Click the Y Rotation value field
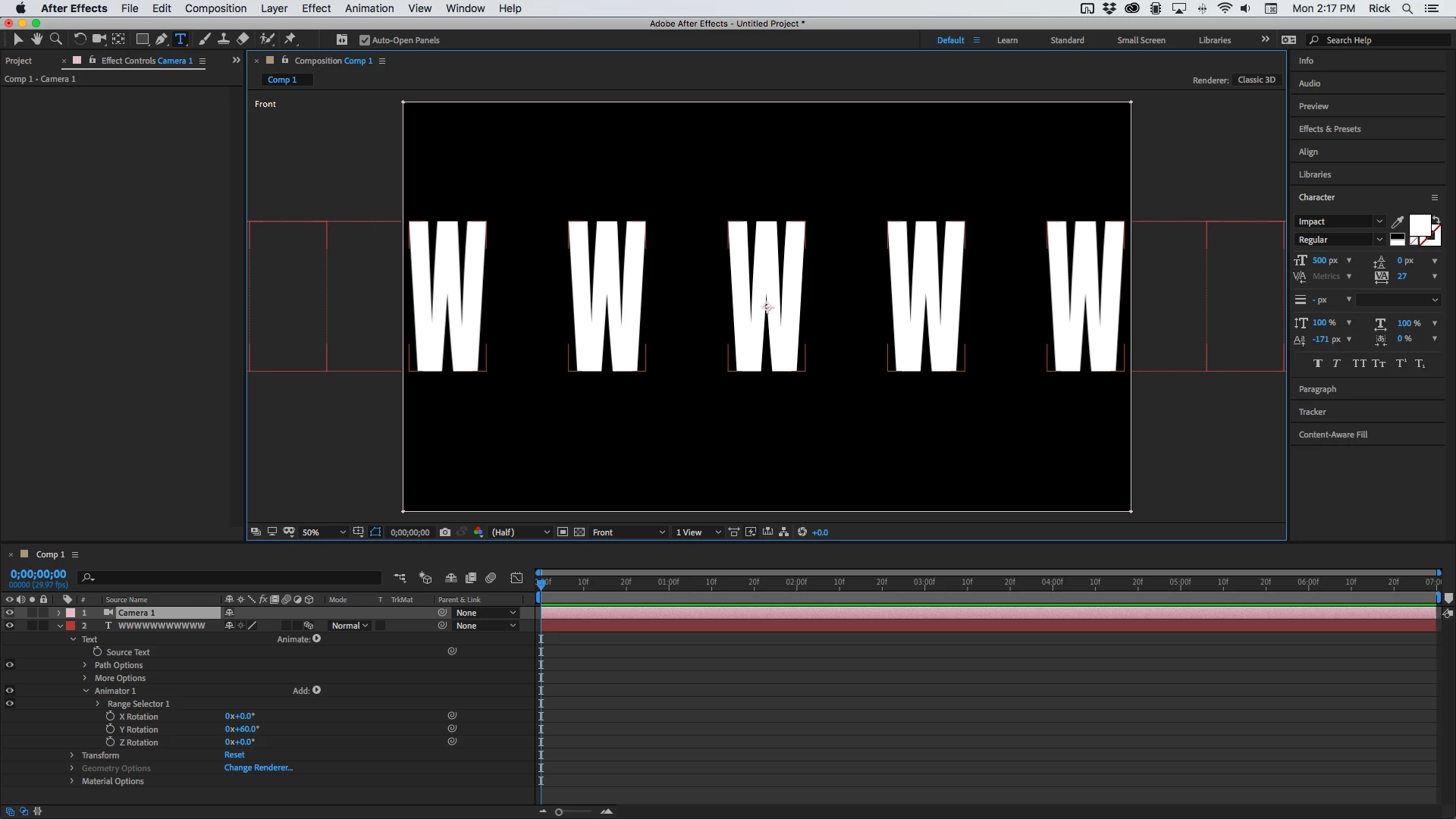The image size is (1456, 819). pos(242,730)
